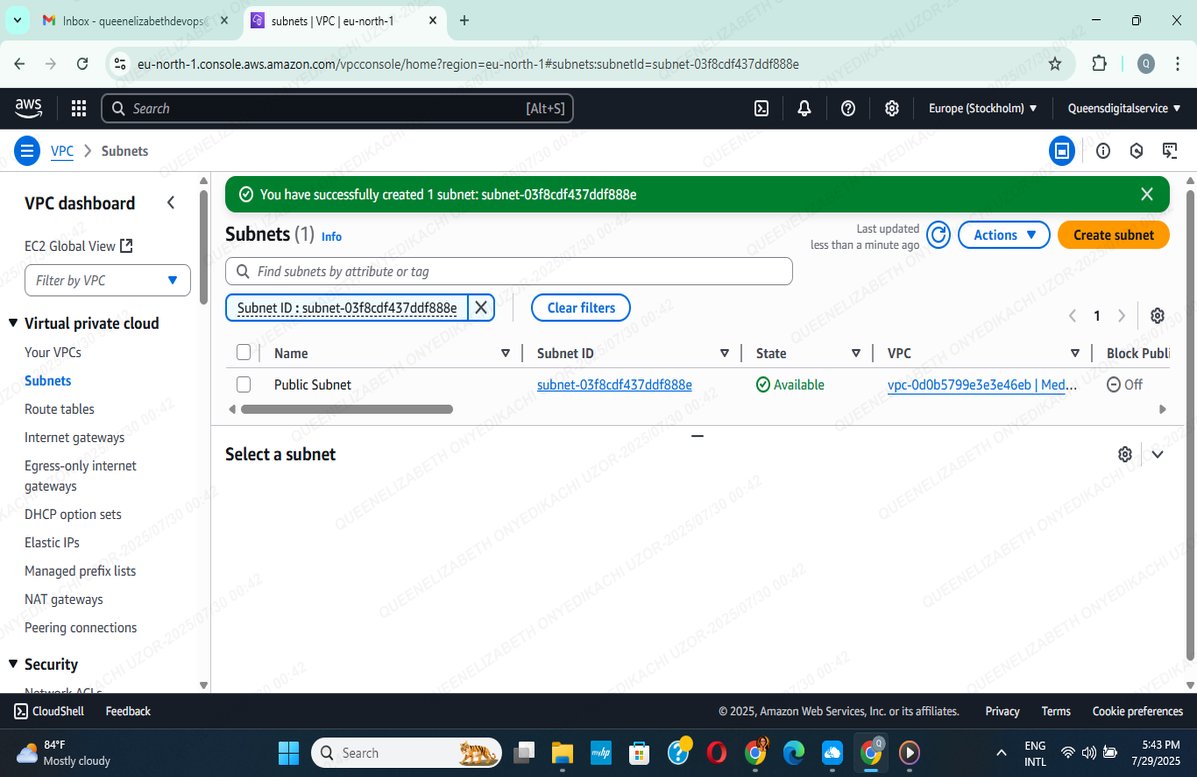Screen dimensions: 1197x777
Task: Open the AWS services grid menu
Action: [x=79, y=108]
